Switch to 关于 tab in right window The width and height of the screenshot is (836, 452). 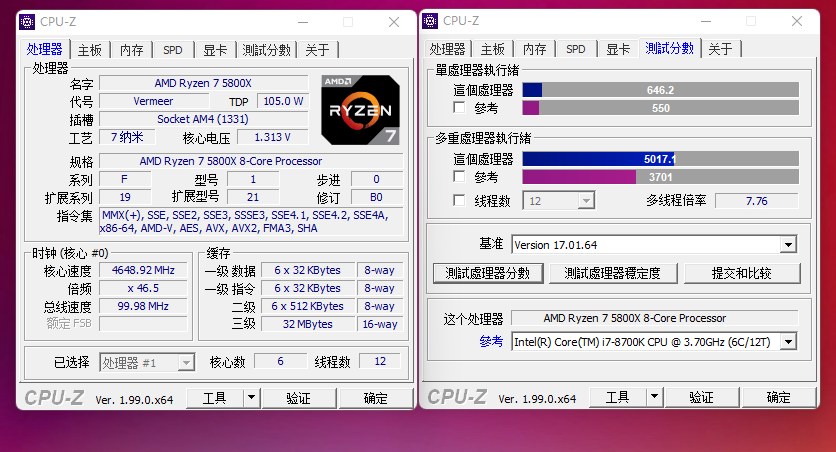click(720, 49)
